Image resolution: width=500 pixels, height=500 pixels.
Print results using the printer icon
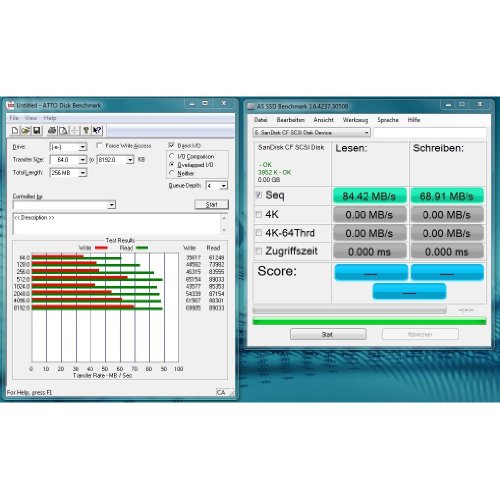coord(52,130)
